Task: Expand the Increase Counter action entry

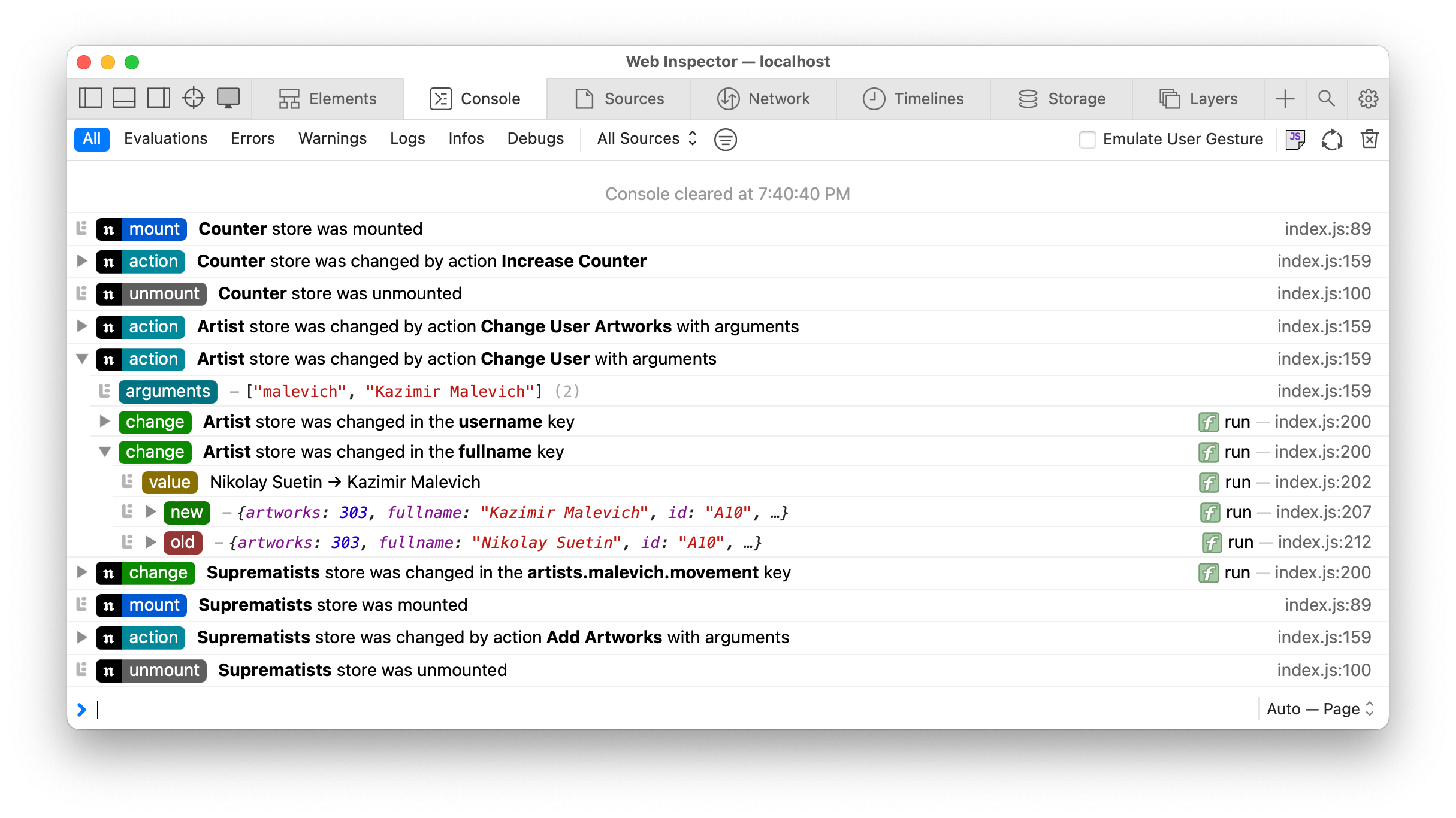Action: (82, 261)
